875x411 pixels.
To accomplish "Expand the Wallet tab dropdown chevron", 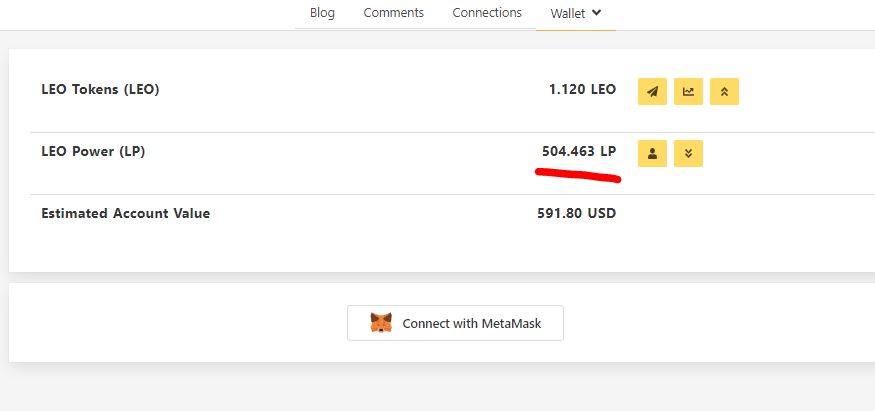I will tap(596, 12).
